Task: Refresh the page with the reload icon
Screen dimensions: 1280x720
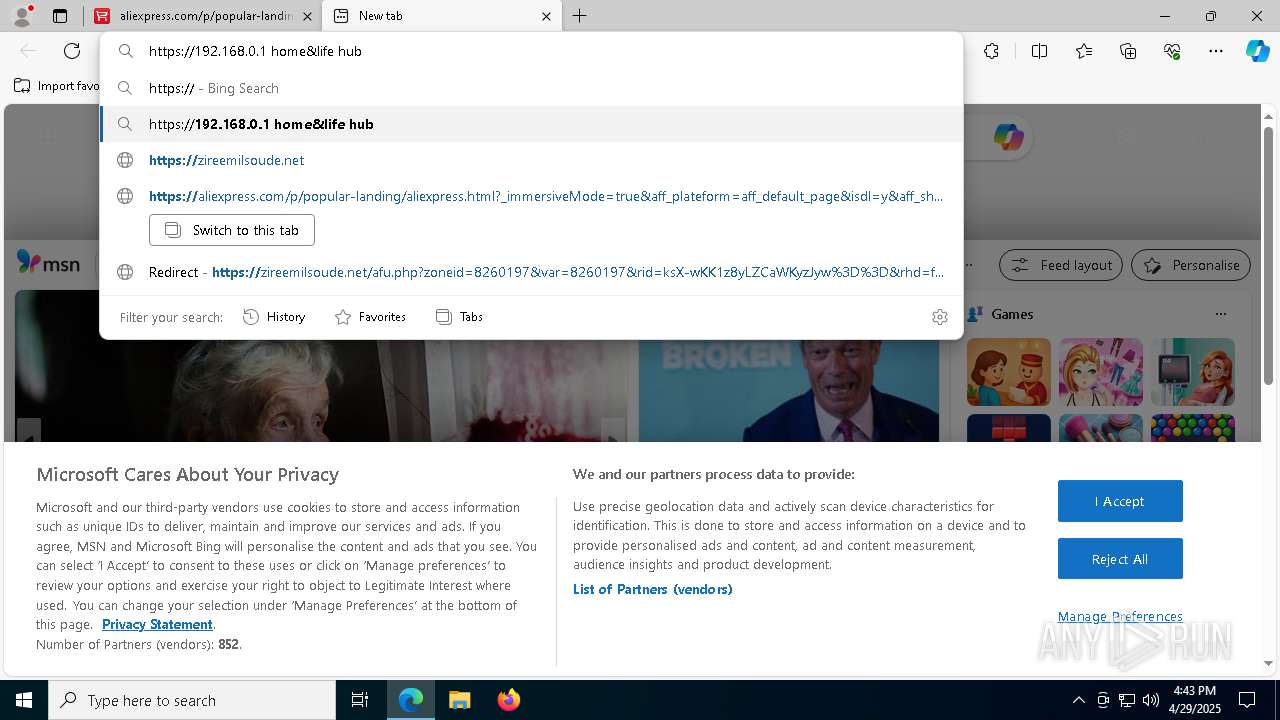Action: click(x=72, y=51)
